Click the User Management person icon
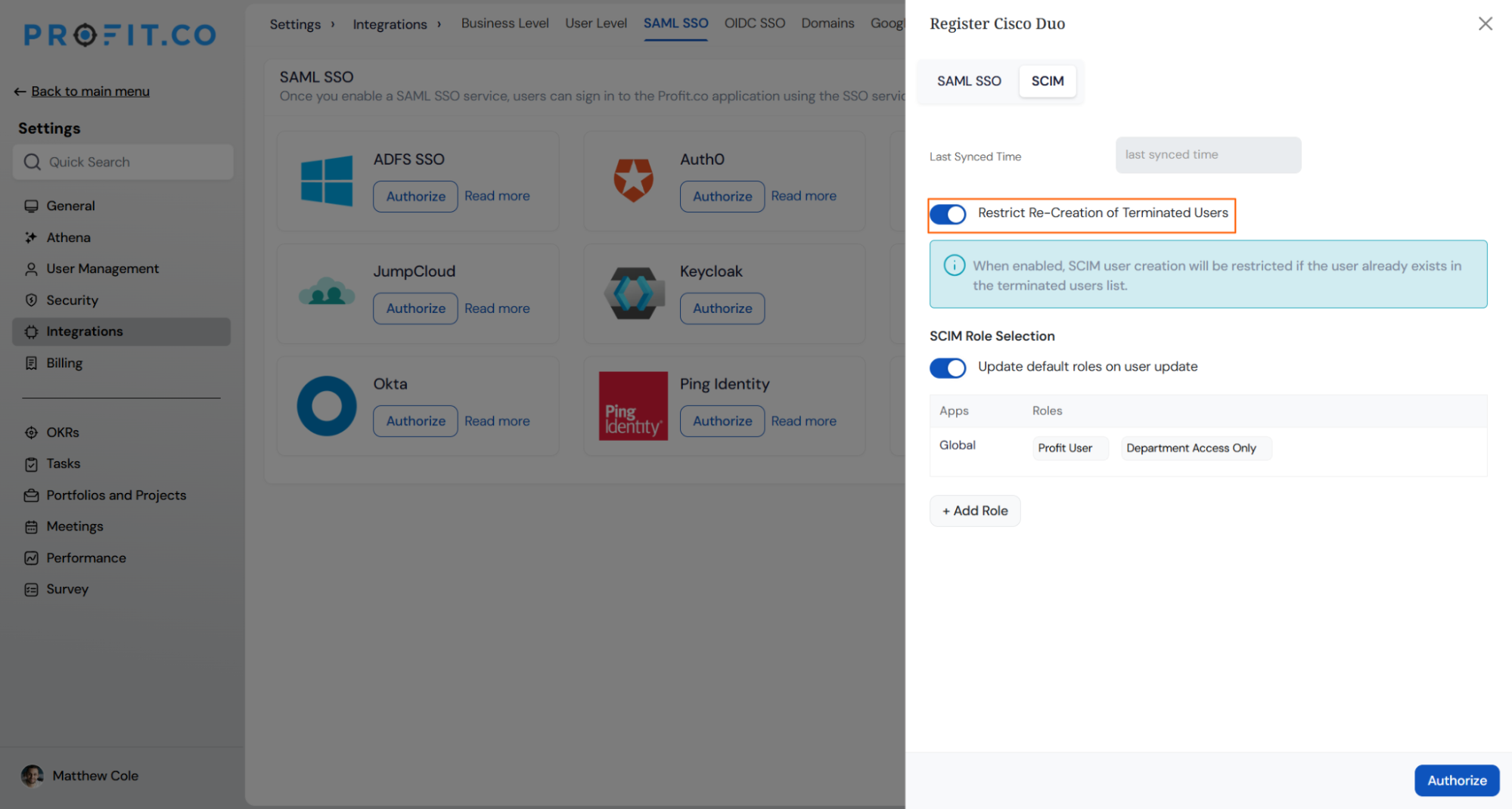This screenshot has height=809, width=1512. 31,268
